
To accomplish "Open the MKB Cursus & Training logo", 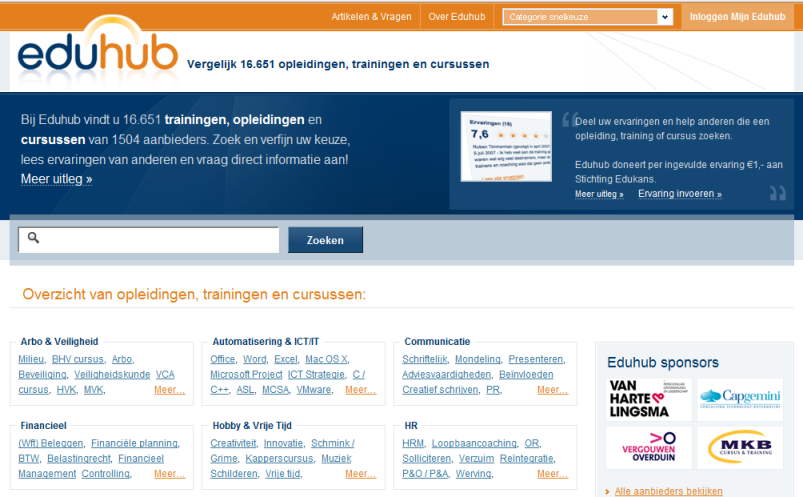I will click(x=740, y=447).
